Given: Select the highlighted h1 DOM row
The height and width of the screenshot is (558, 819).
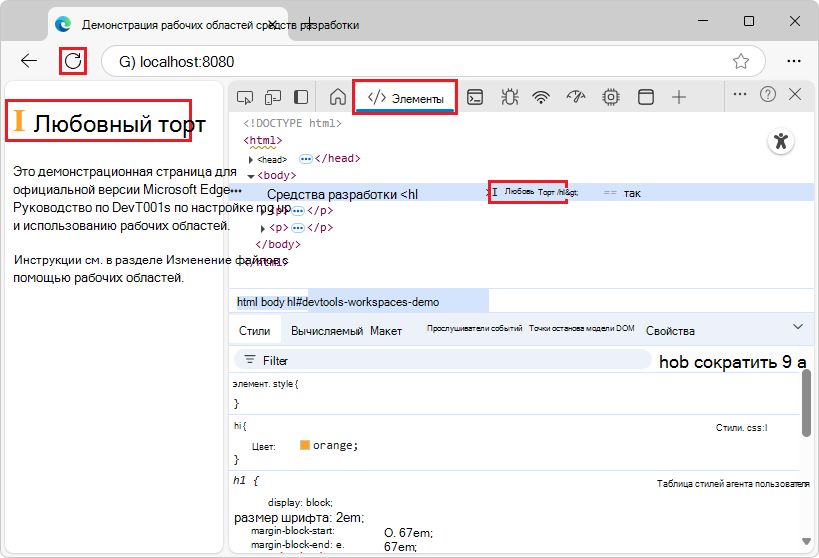Looking at the screenshot, I should coord(521,193).
